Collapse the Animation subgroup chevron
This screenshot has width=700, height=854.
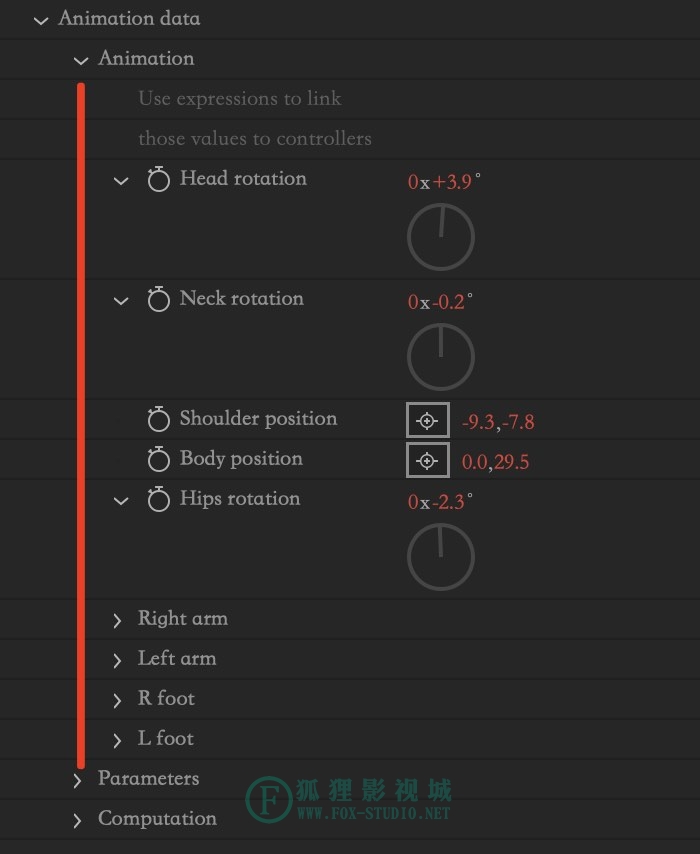[x=81, y=61]
